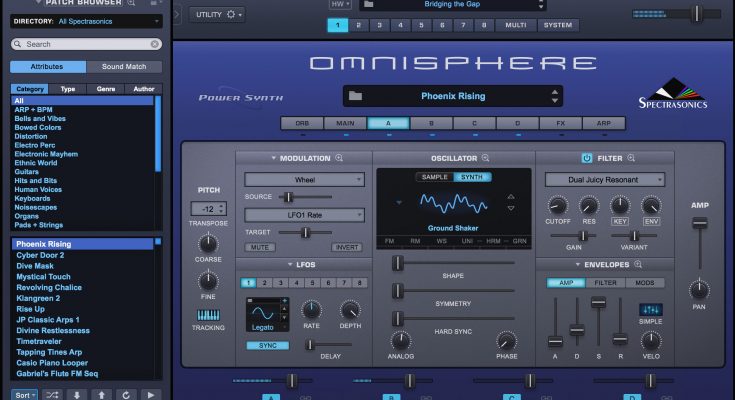The height and width of the screenshot is (400, 735).
Task: Click the Shape slider handle
Action: 397,262
